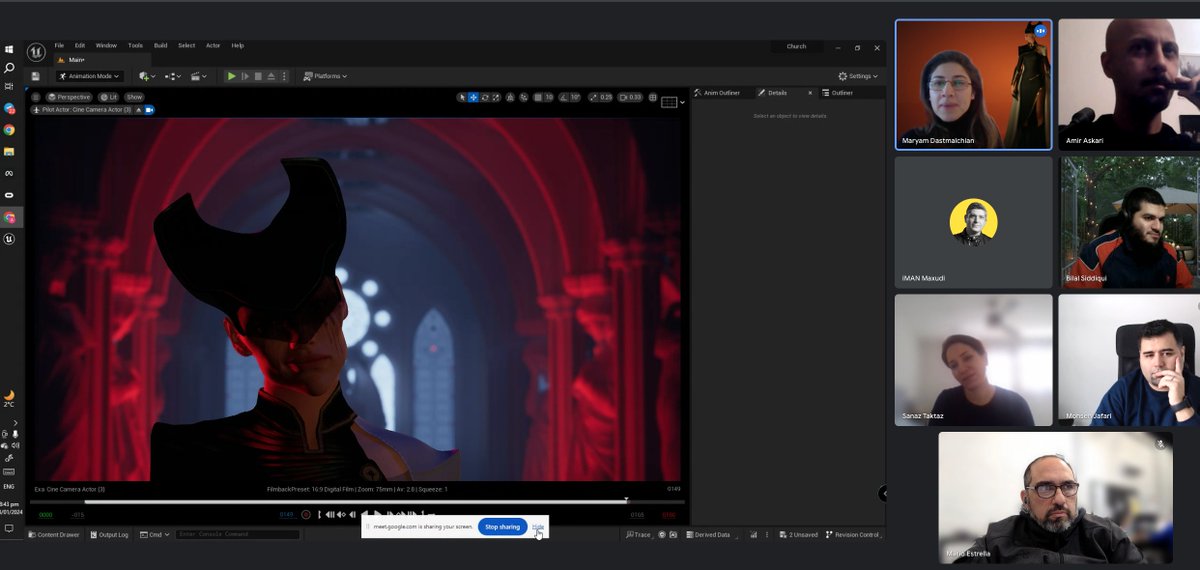Choose the Translate move gizmo tool
This screenshot has height=570, width=1200.
[x=473, y=97]
